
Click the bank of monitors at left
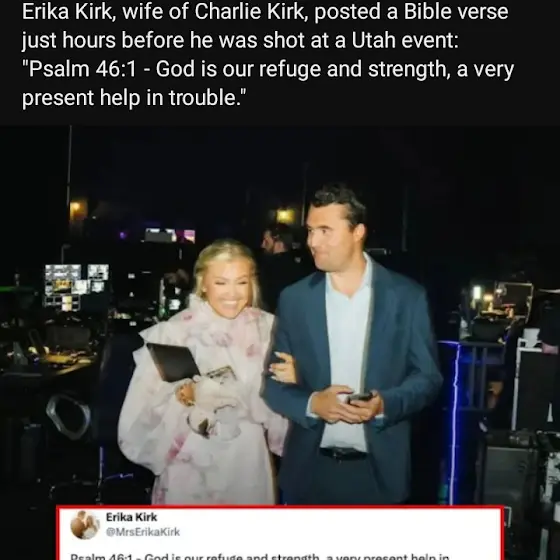(x=76, y=286)
